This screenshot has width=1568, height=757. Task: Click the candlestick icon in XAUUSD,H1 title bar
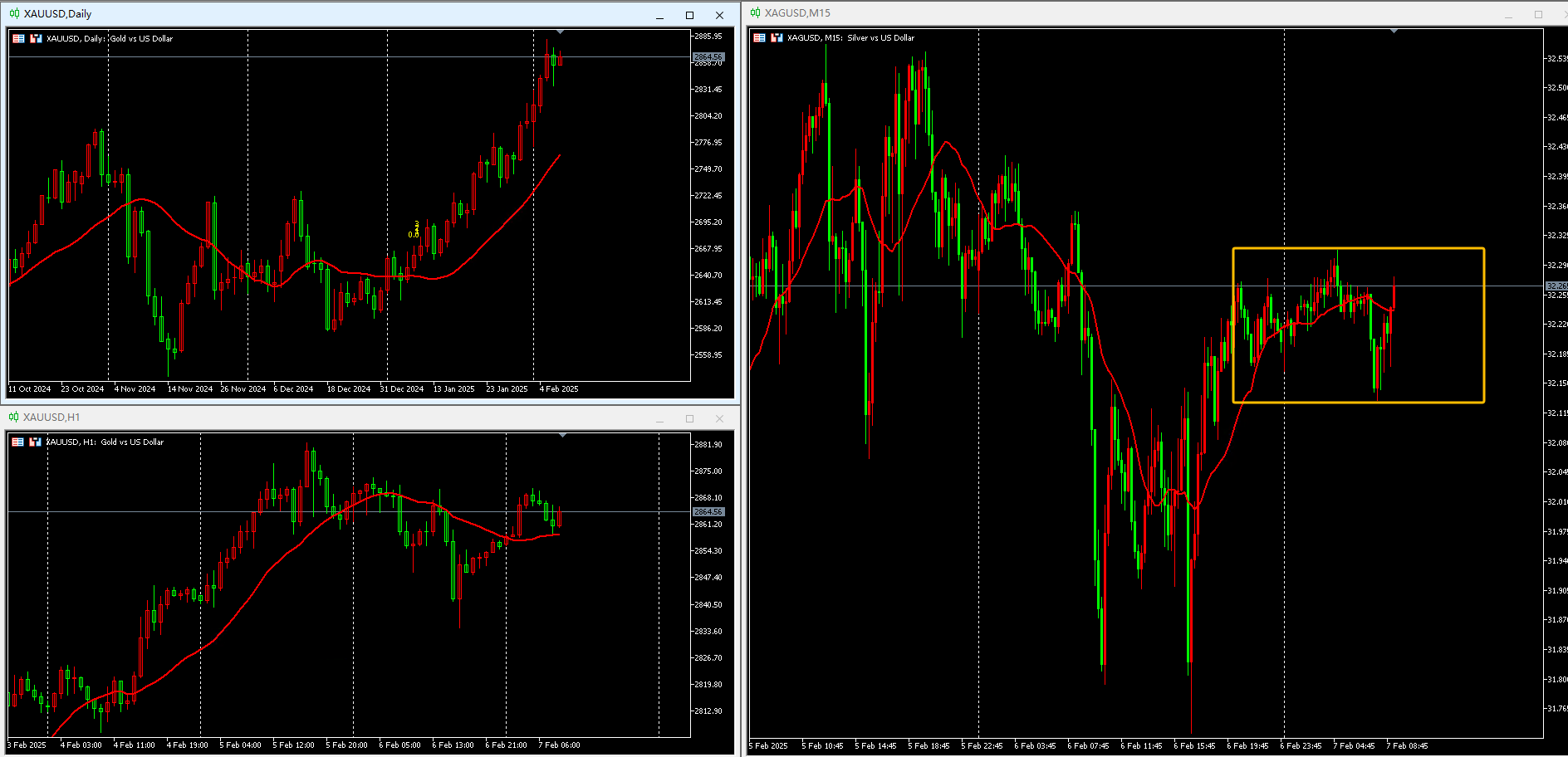(x=13, y=417)
